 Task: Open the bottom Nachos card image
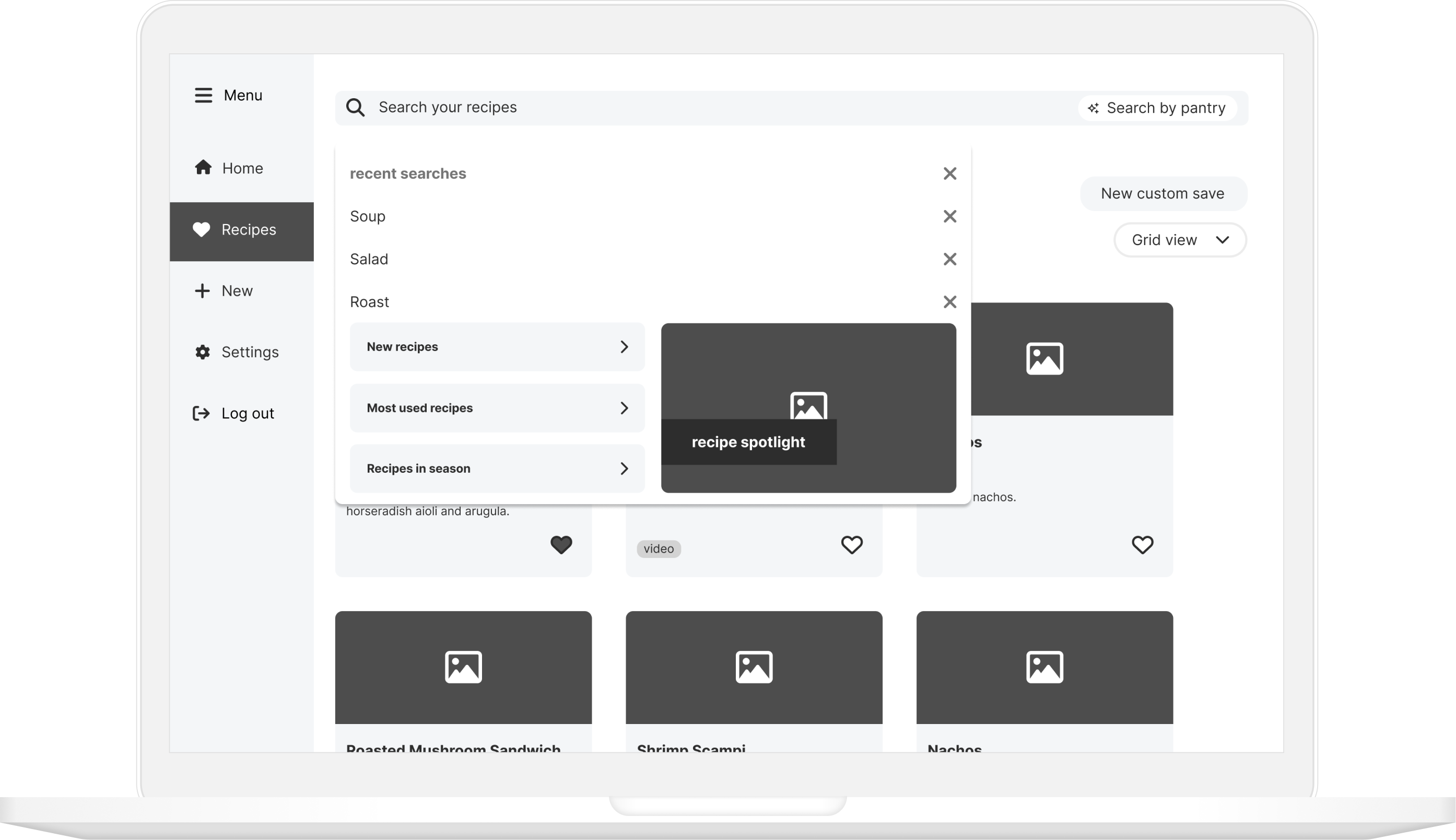pyautogui.click(x=1044, y=668)
